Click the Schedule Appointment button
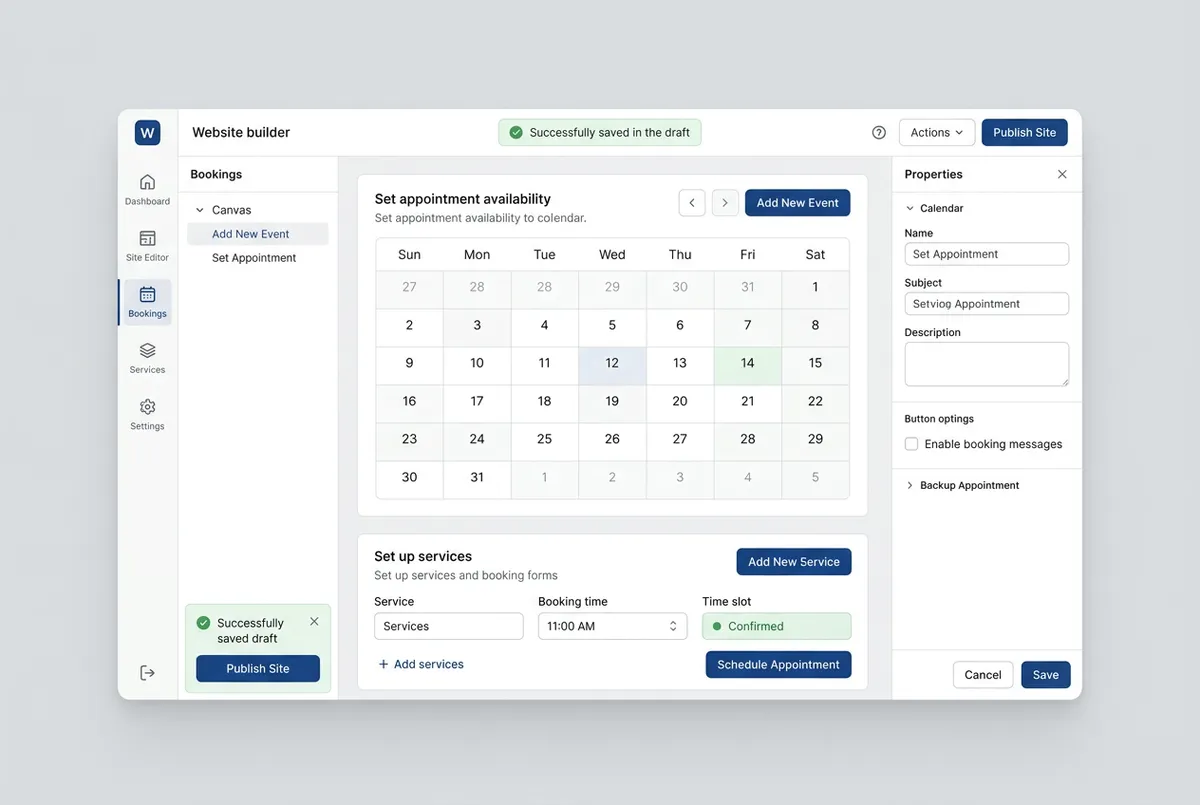The height and width of the screenshot is (805, 1200). click(x=778, y=665)
